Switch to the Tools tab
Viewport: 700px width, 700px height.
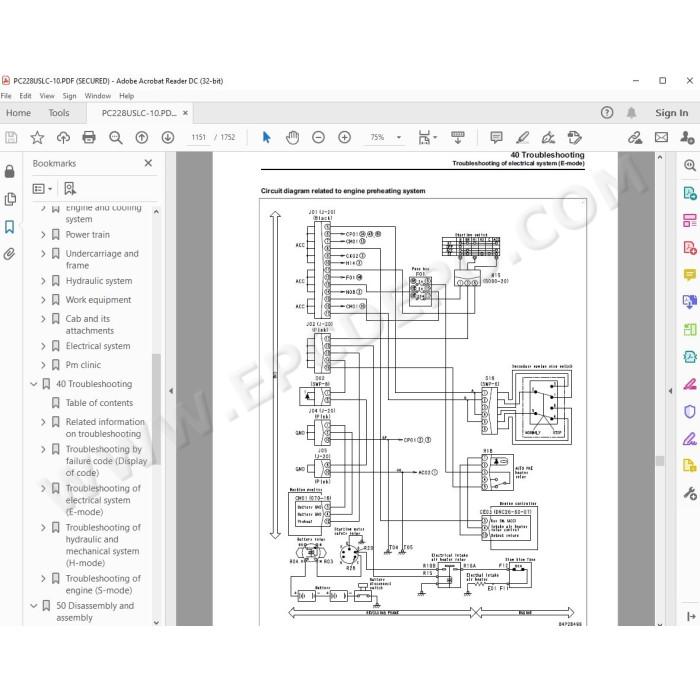tap(59, 113)
